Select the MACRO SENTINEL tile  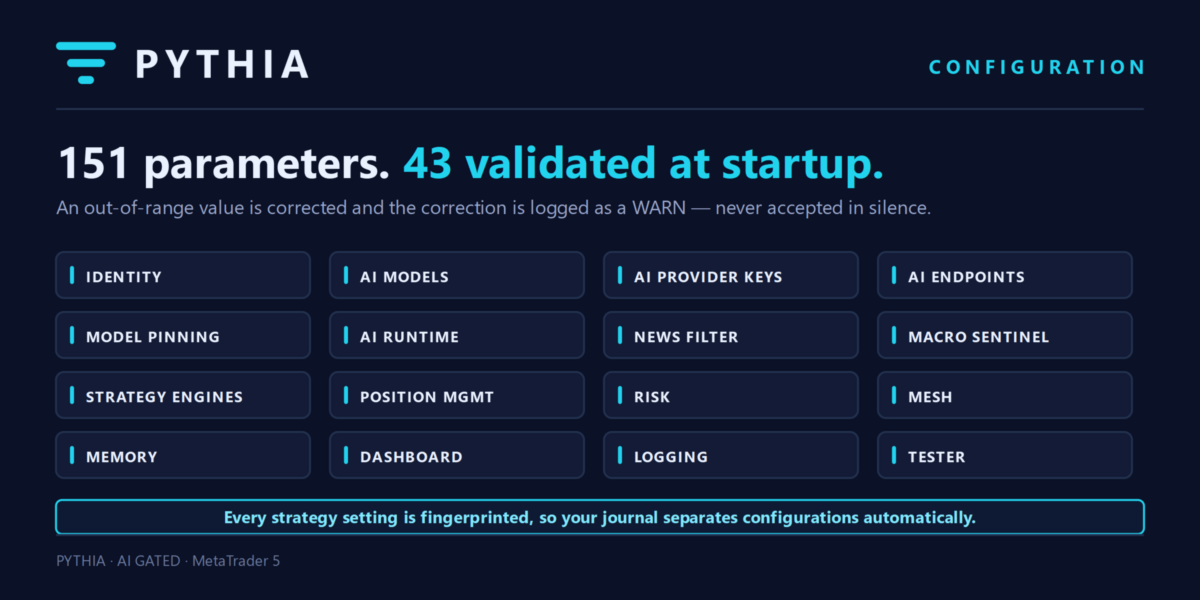point(1005,335)
